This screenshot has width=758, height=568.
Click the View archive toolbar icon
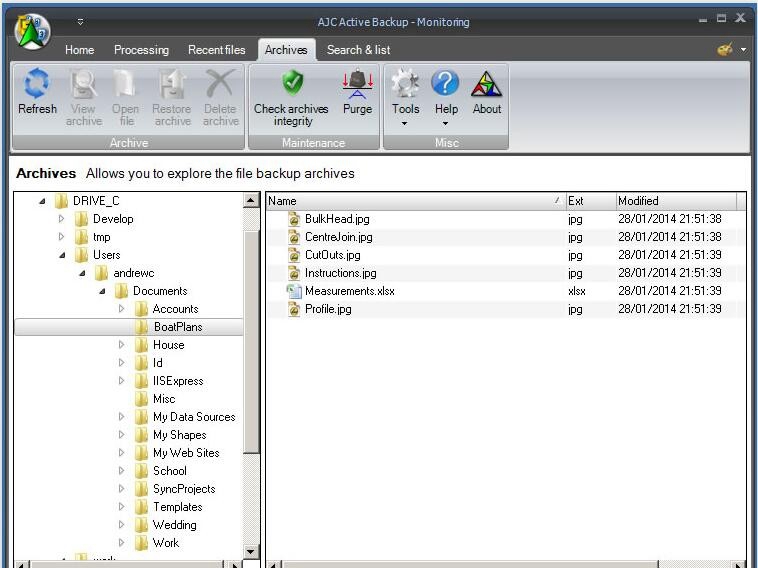pos(84,84)
